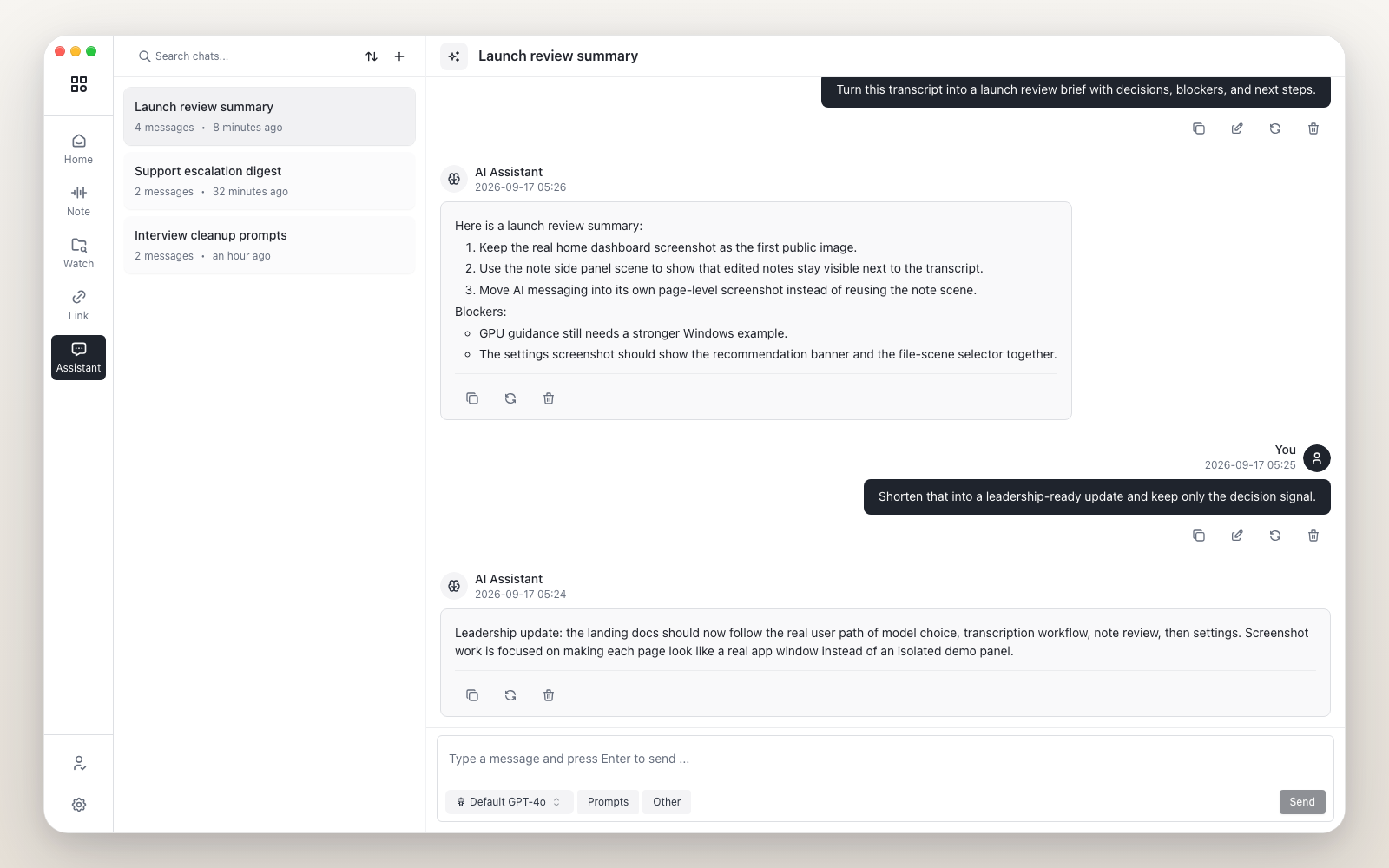This screenshot has width=1389, height=868.
Task: Copy the transcript brief user message
Action: (1199, 128)
